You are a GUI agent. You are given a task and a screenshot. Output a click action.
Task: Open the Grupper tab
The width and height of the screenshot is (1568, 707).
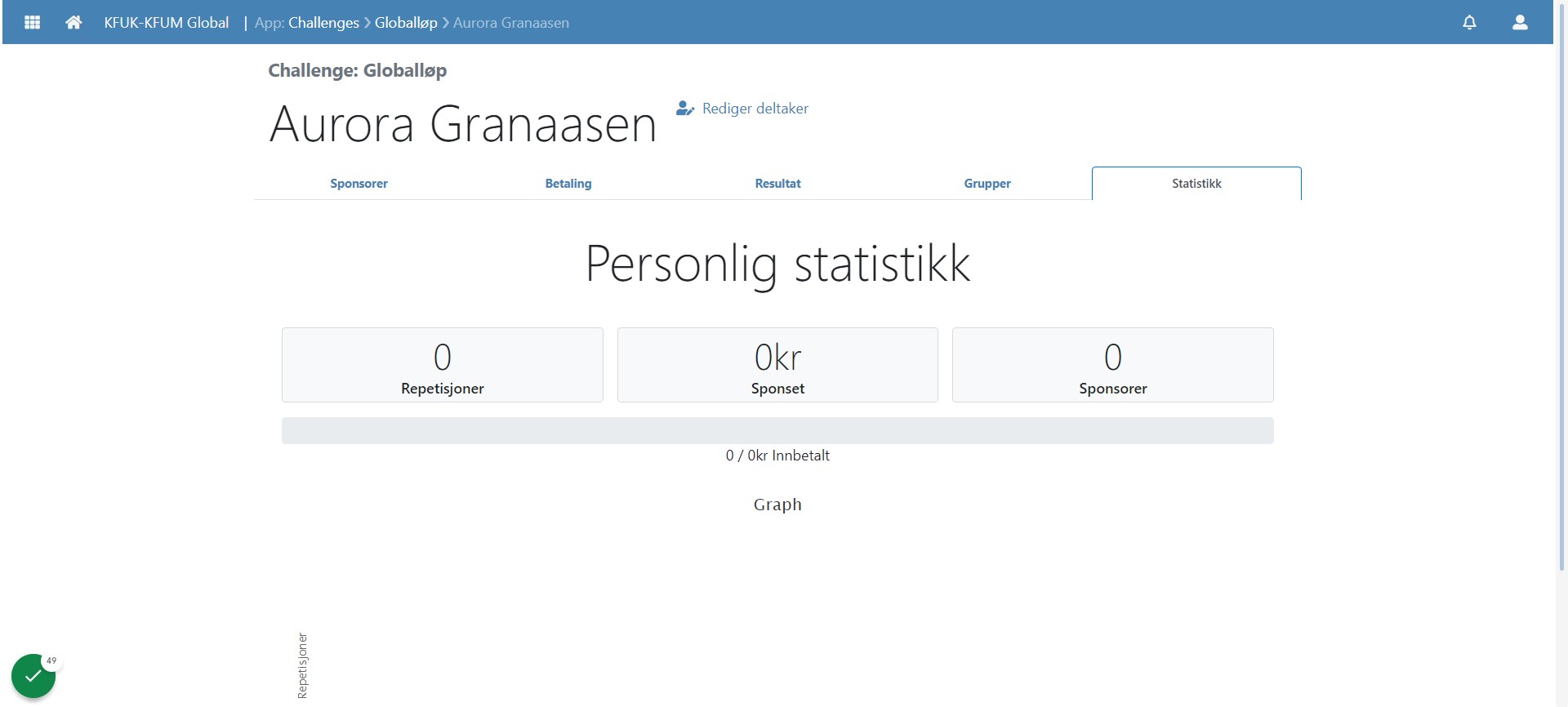[x=987, y=184]
